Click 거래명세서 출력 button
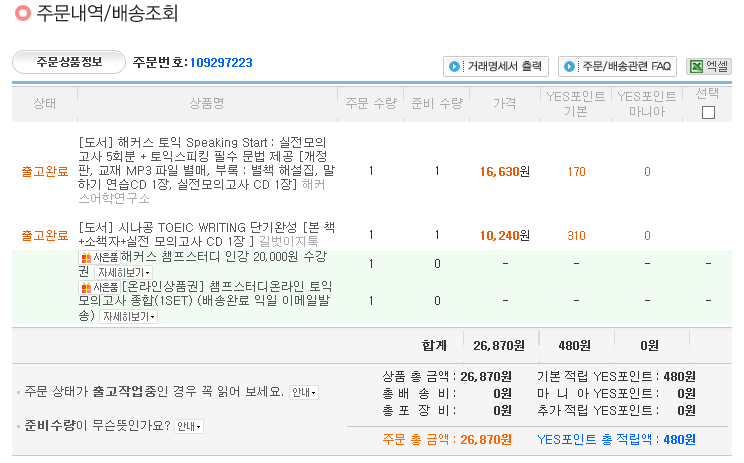Viewport: 744px width, 463px height. pyautogui.click(x=496, y=66)
